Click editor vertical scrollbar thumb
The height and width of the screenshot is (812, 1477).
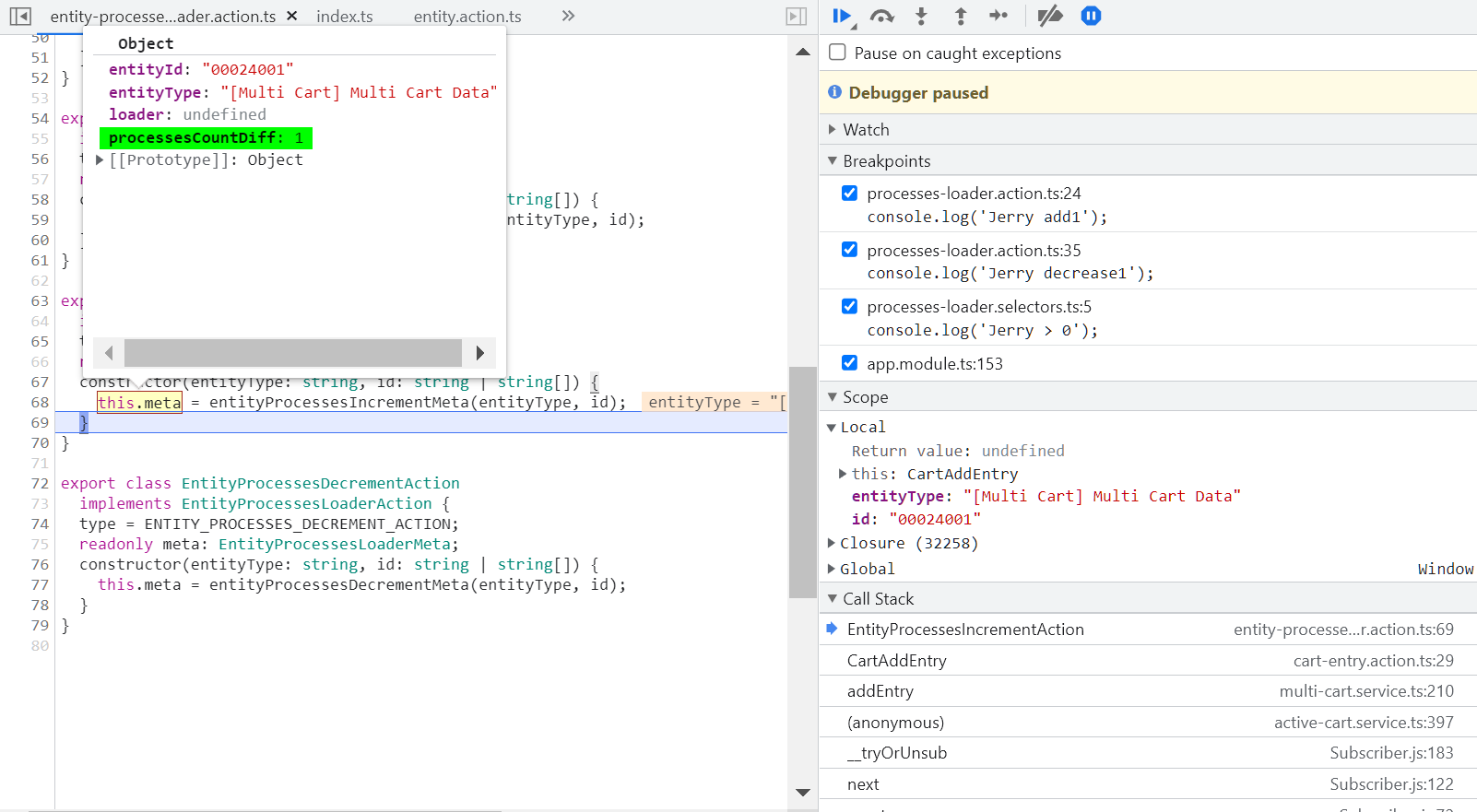click(x=803, y=482)
